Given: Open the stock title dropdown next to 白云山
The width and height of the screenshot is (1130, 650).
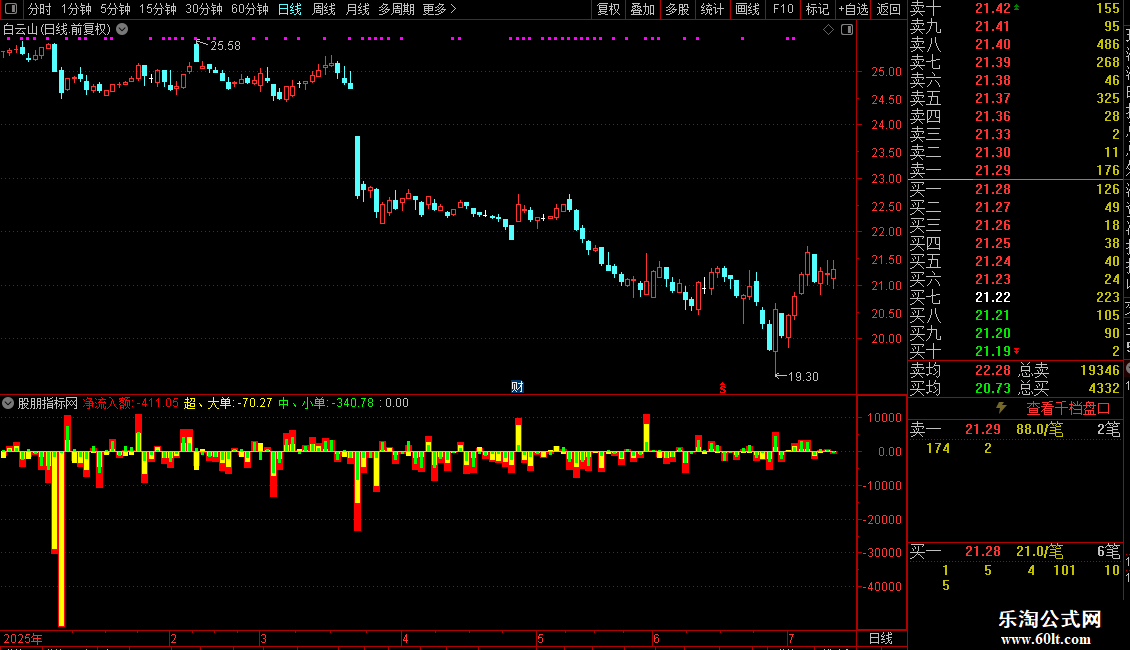Looking at the screenshot, I should coord(123,30).
